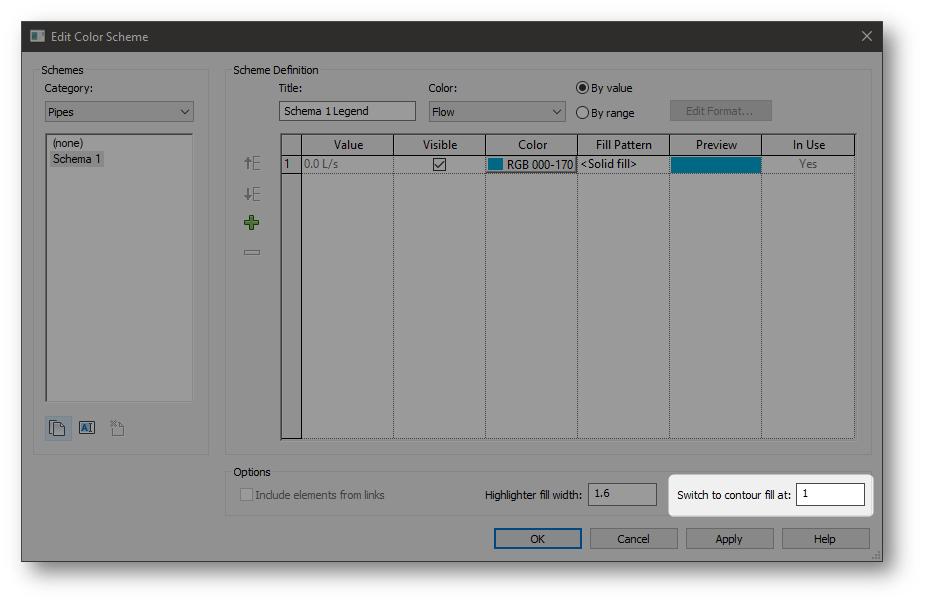Click the Color column header
Image resolution: width=925 pixels, height=604 pixels.
click(x=532, y=145)
